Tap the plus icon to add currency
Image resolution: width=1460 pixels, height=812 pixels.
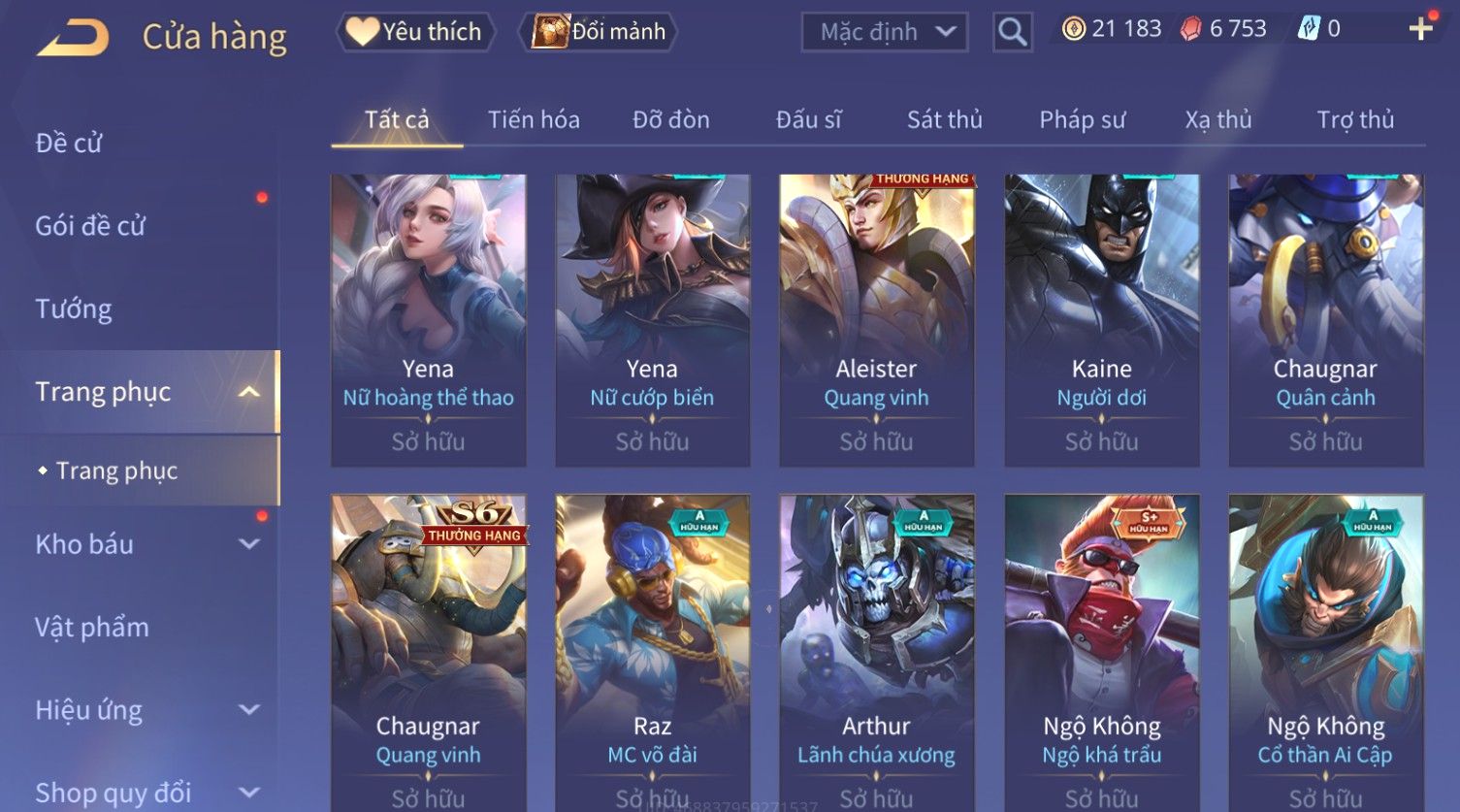coord(1420,29)
